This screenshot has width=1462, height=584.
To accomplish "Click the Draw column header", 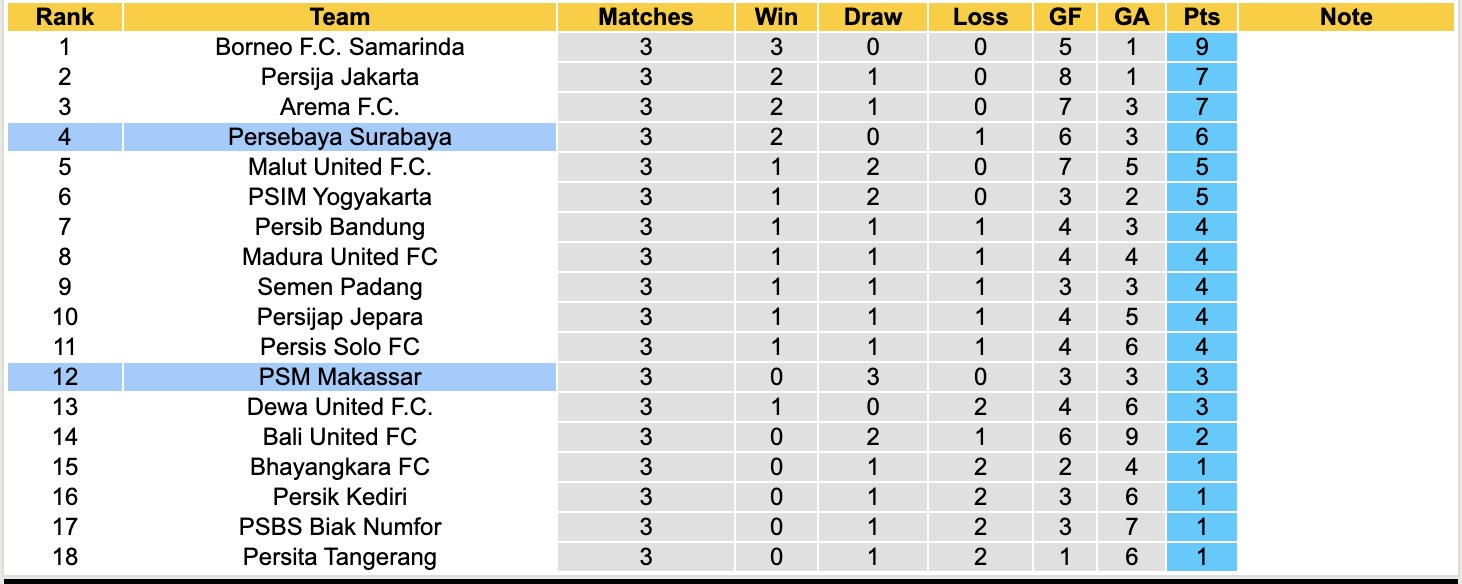I will pos(872,17).
